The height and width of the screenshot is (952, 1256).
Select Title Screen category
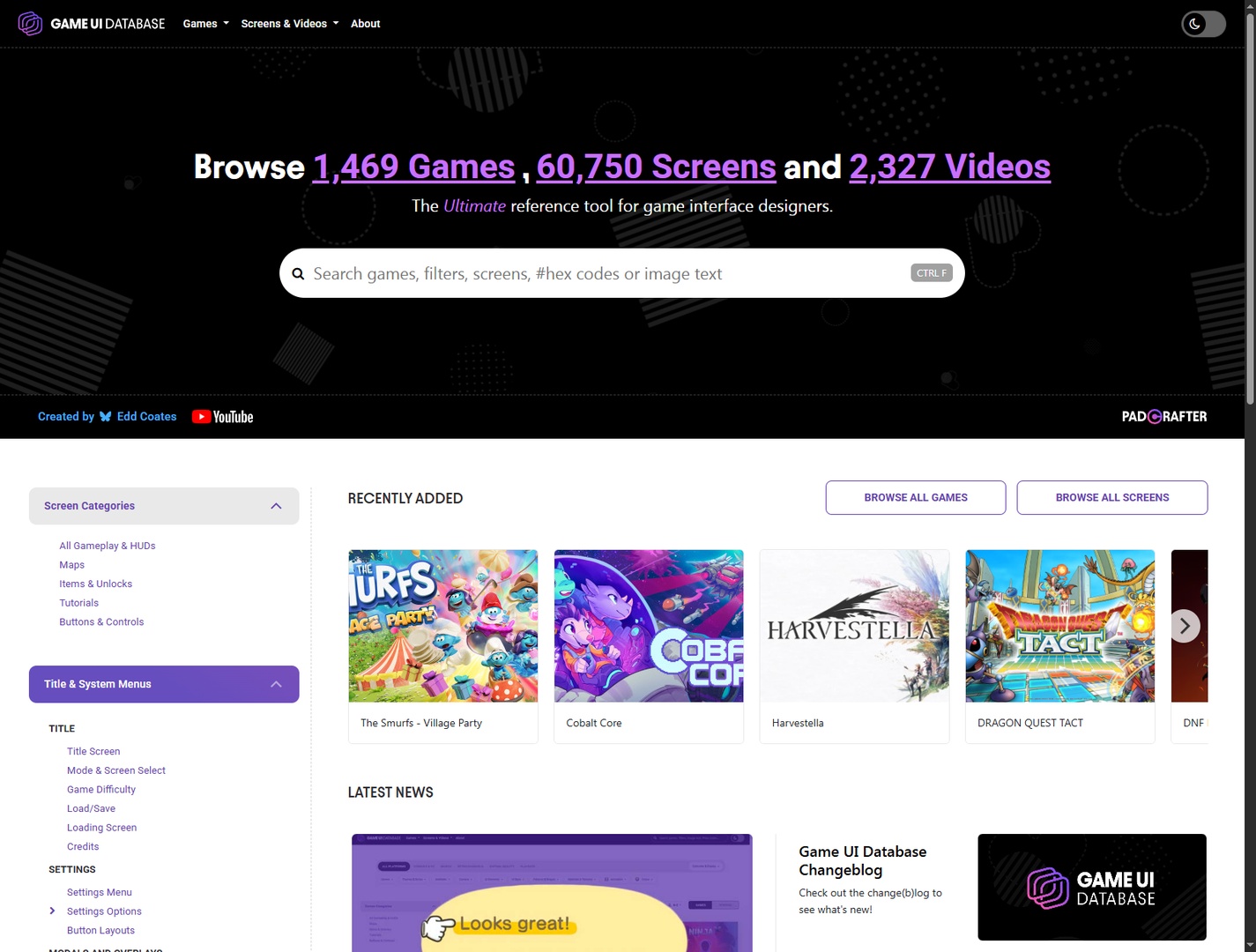[93, 751]
